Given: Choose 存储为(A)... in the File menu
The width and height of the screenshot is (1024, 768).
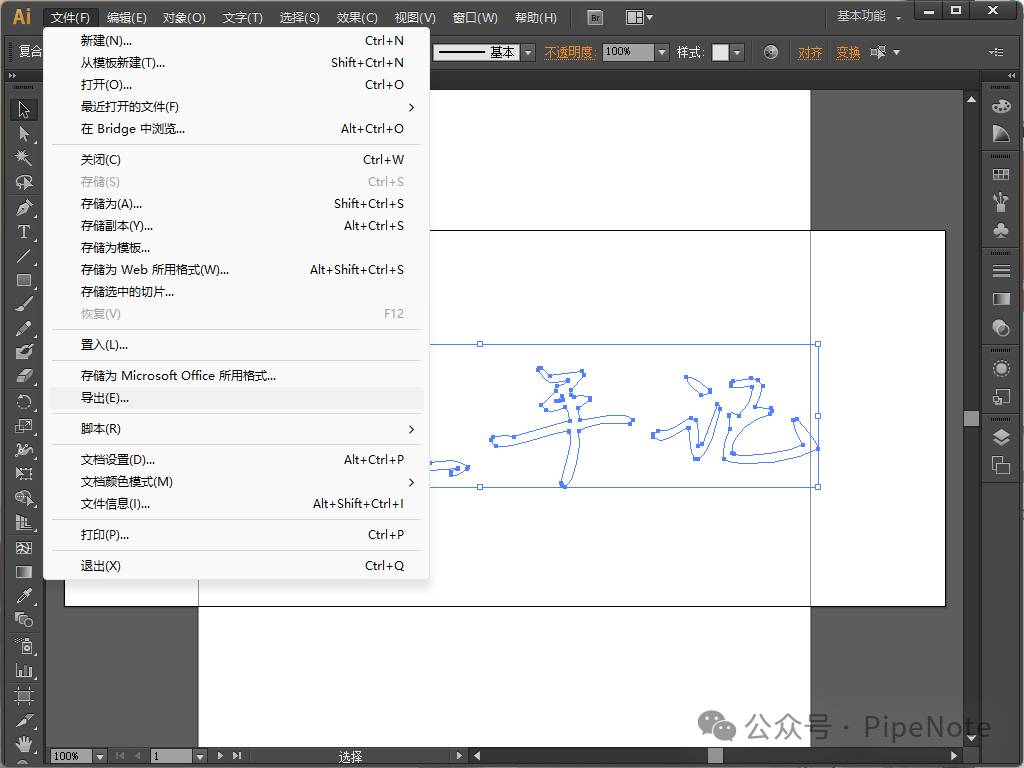Looking at the screenshot, I should [236, 204].
